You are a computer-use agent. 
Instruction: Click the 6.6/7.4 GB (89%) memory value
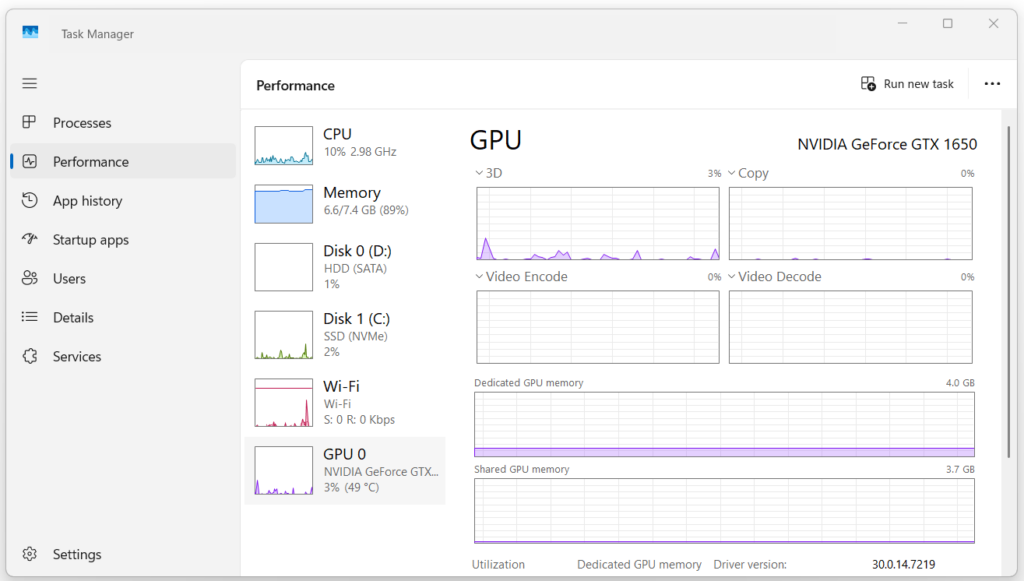366,210
